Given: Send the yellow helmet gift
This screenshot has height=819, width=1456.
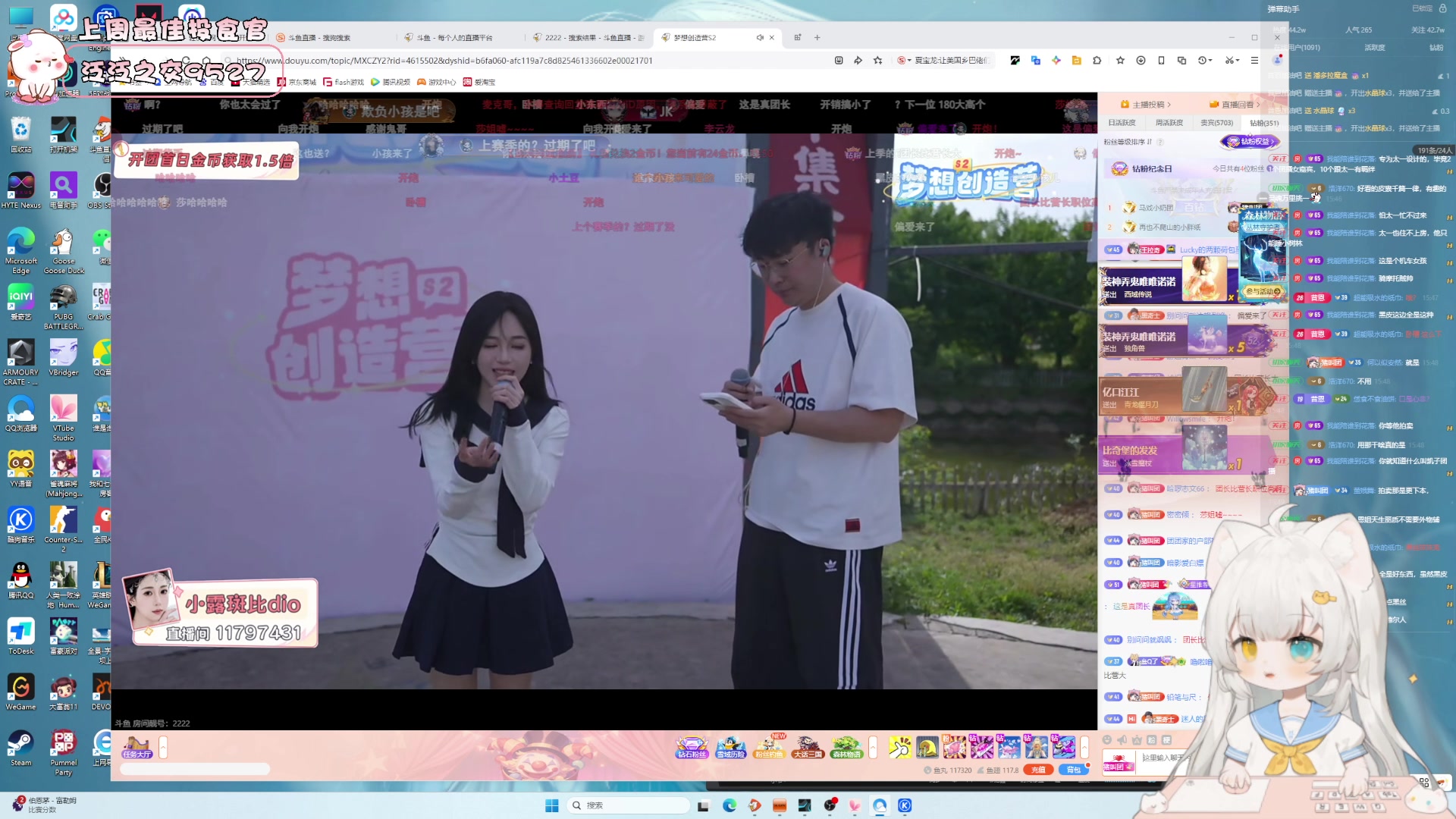Looking at the screenshot, I should click(927, 747).
